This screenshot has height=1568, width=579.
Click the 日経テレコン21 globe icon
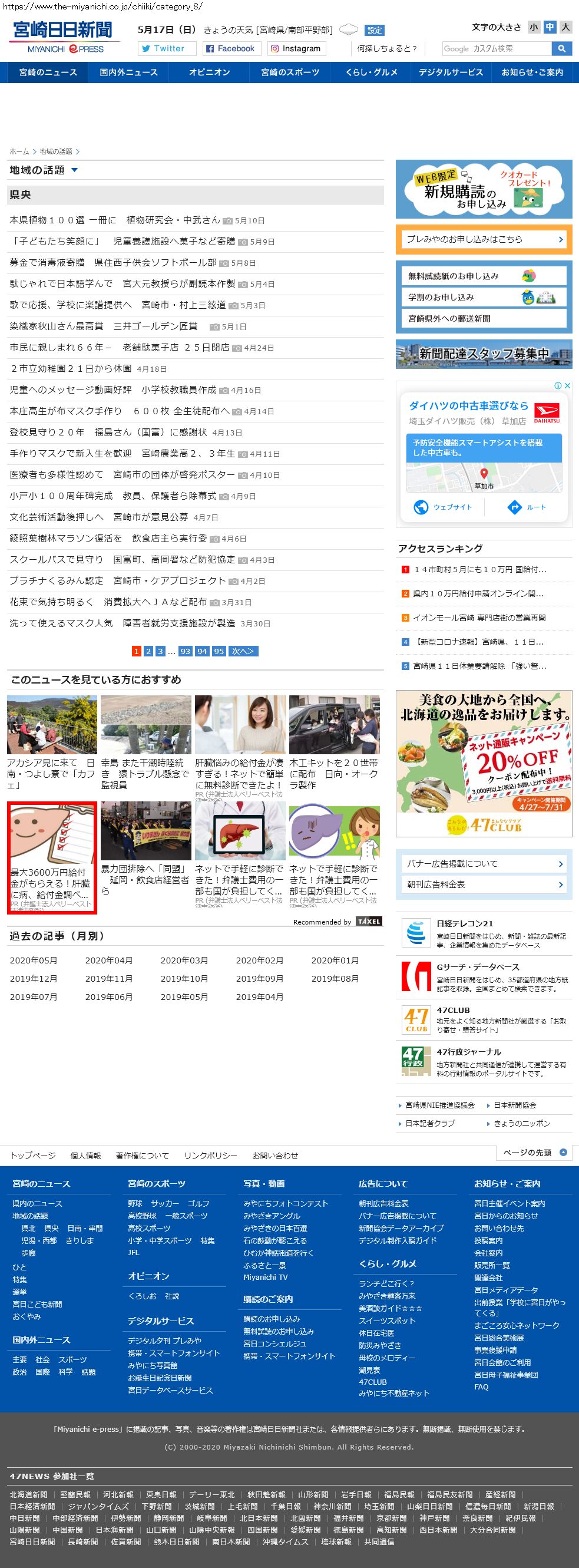(416, 932)
